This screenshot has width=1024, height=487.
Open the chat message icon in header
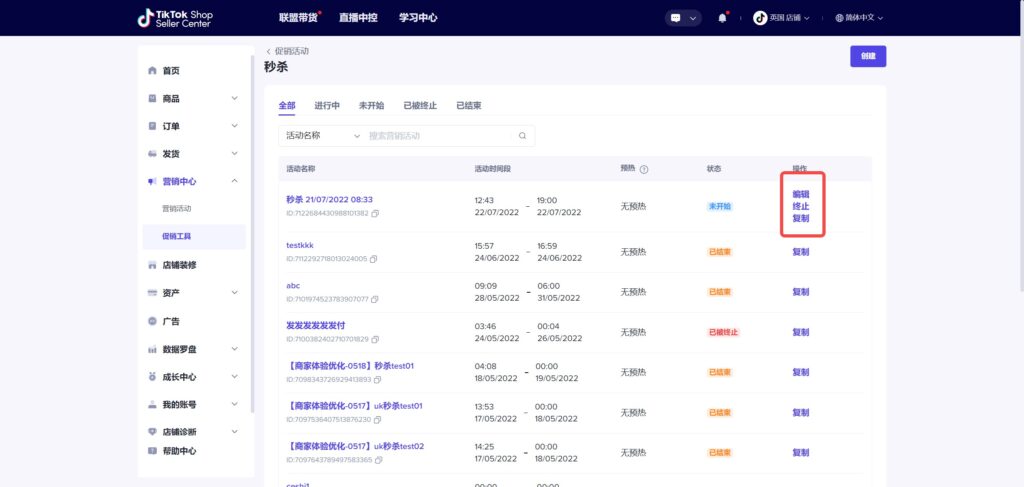coord(676,18)
